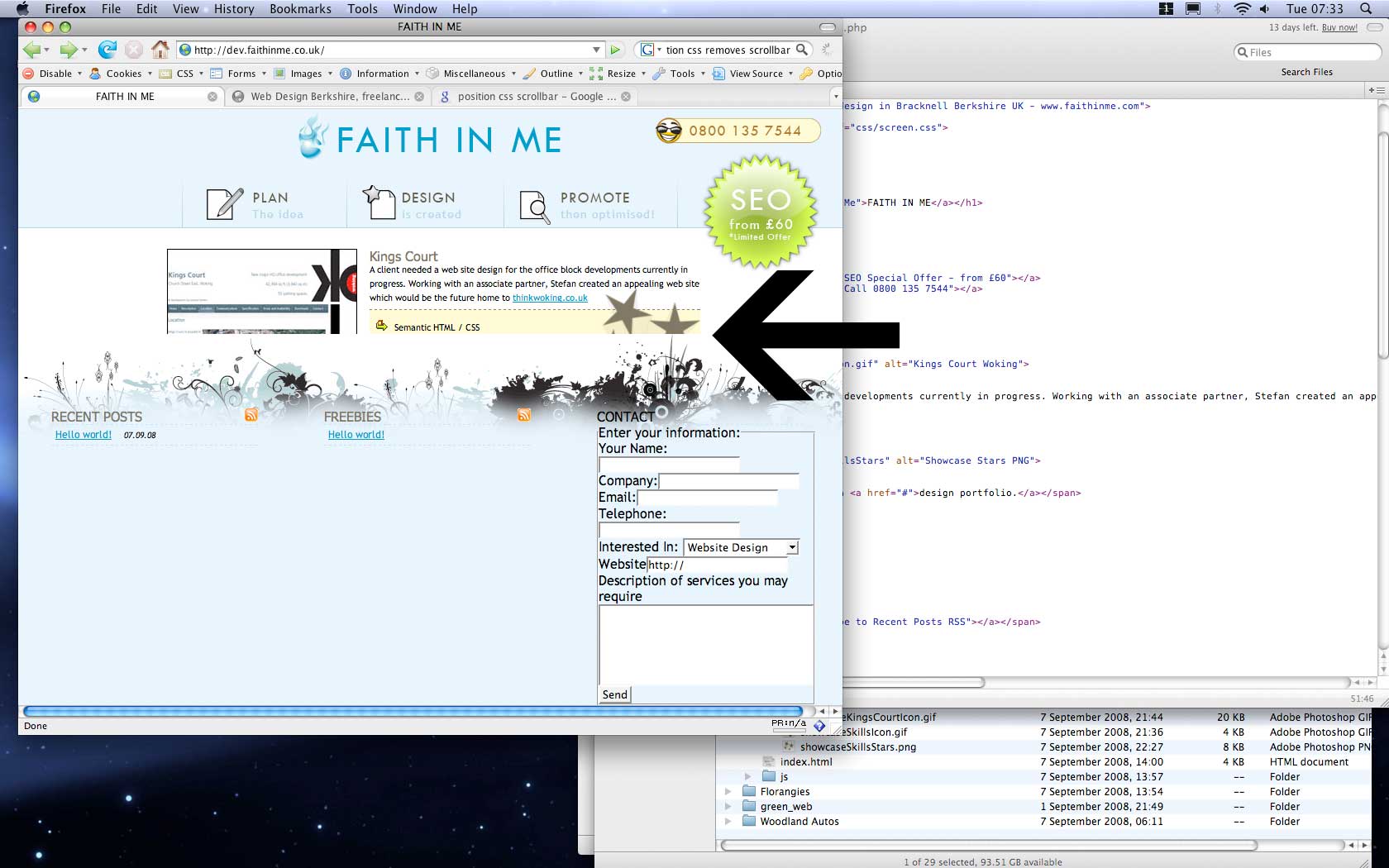Open the Freebies RSS feed icon

click(524, 415)
